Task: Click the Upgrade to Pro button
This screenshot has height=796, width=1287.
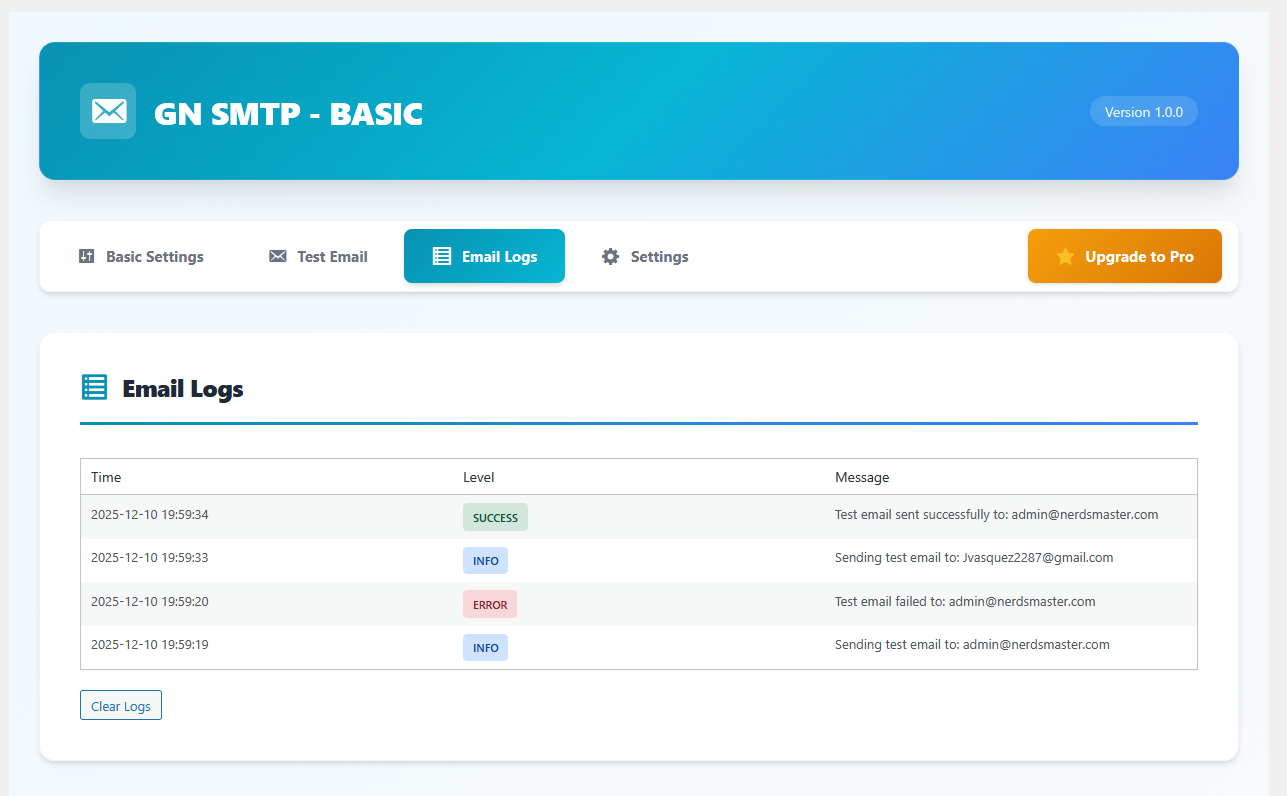Action: (x=1124, y=256)
